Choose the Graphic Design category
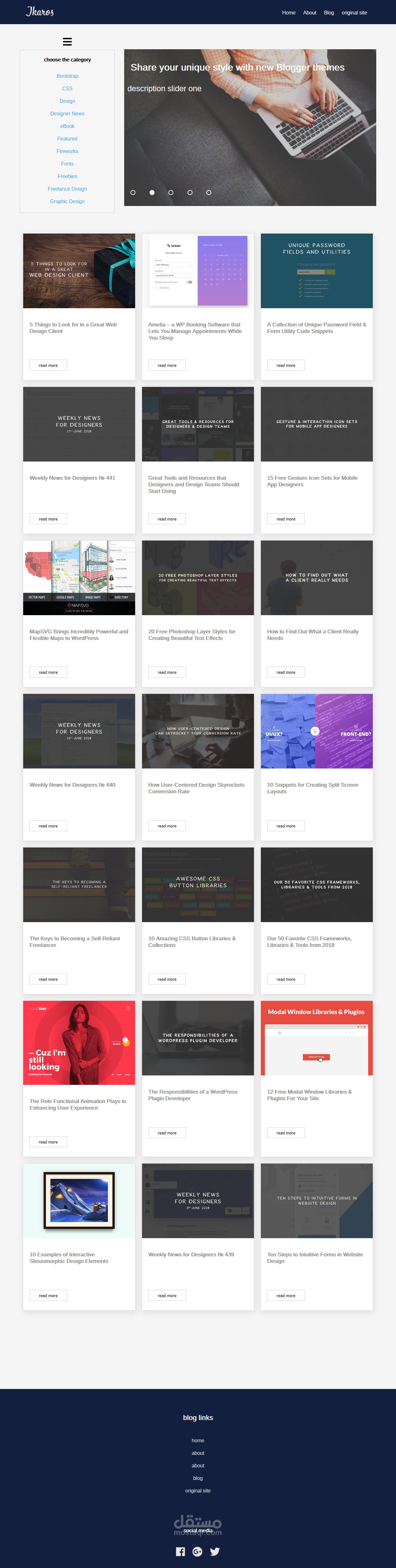 pyautogui.click(x=67, y=202)
